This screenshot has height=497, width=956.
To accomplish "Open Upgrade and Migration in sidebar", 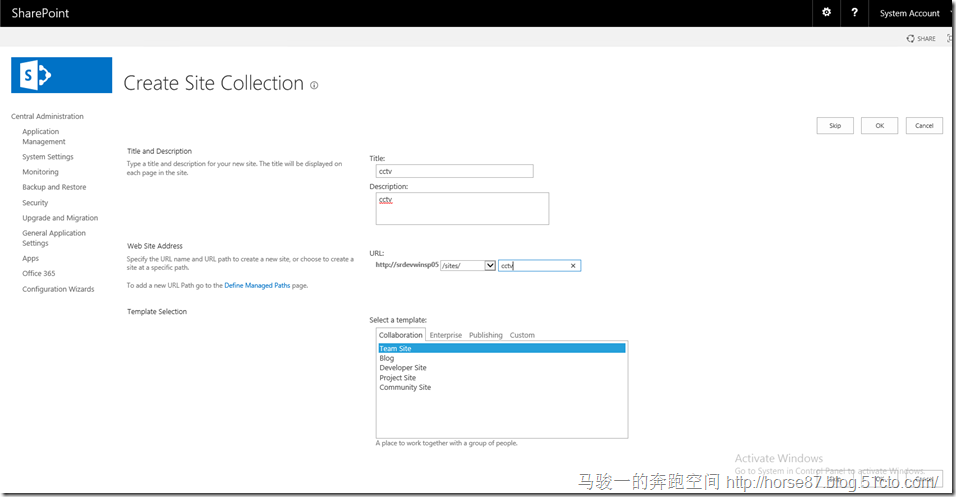I will 60,218.
